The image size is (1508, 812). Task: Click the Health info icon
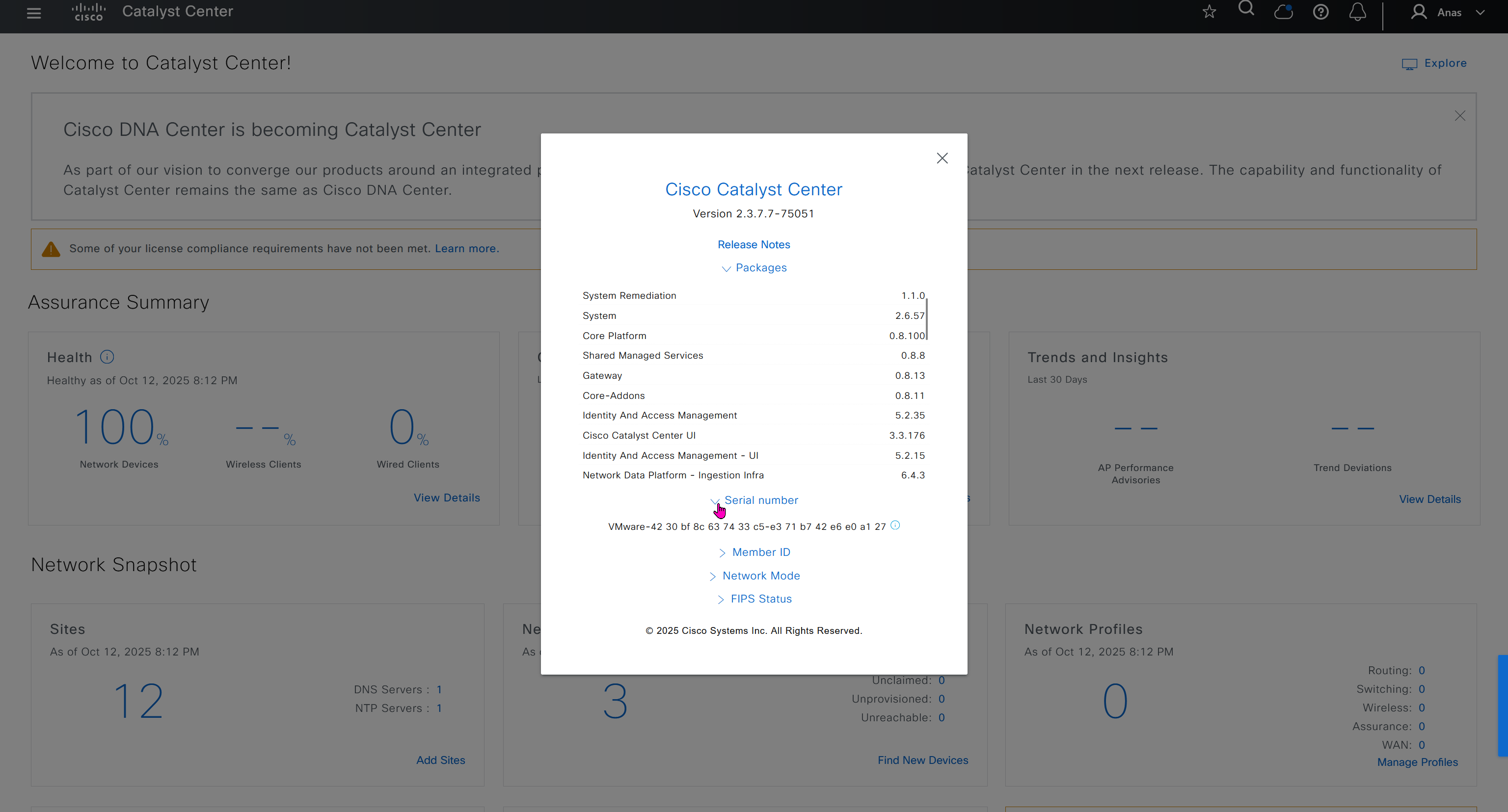pyautogui.click(x=107, y=357)
